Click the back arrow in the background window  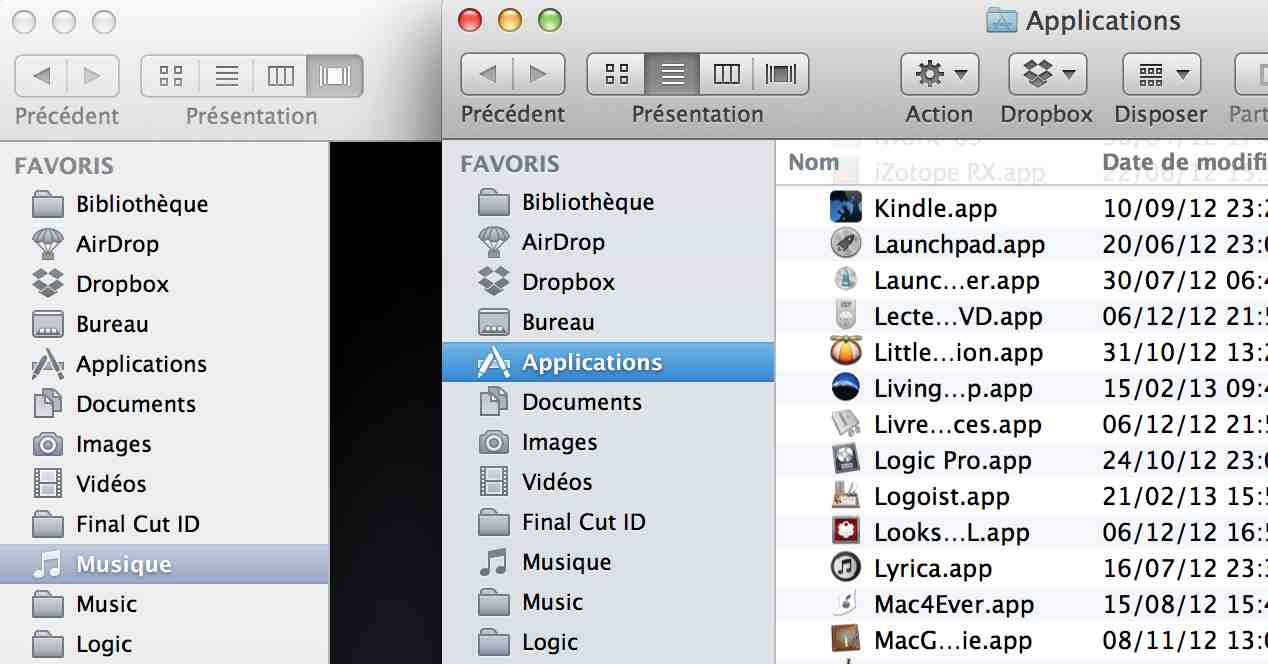click(41, 76)
